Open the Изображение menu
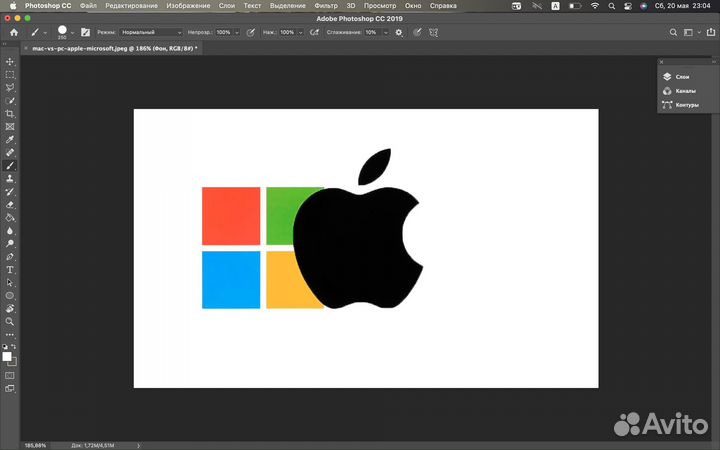 point(188,6)
